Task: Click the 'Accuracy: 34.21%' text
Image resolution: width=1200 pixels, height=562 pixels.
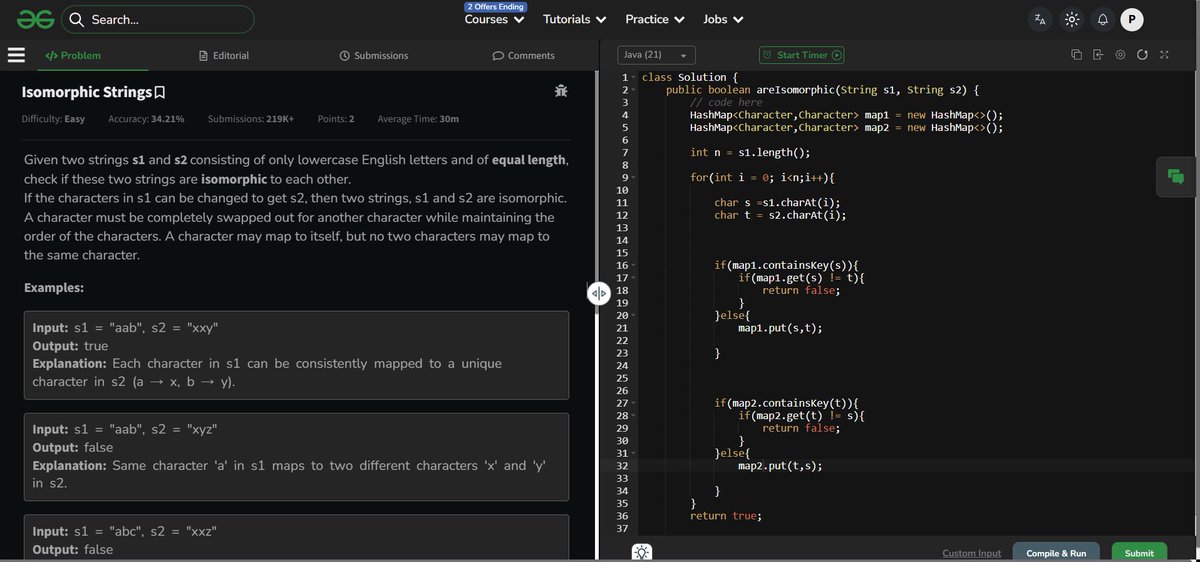Action: pos(146,119)
